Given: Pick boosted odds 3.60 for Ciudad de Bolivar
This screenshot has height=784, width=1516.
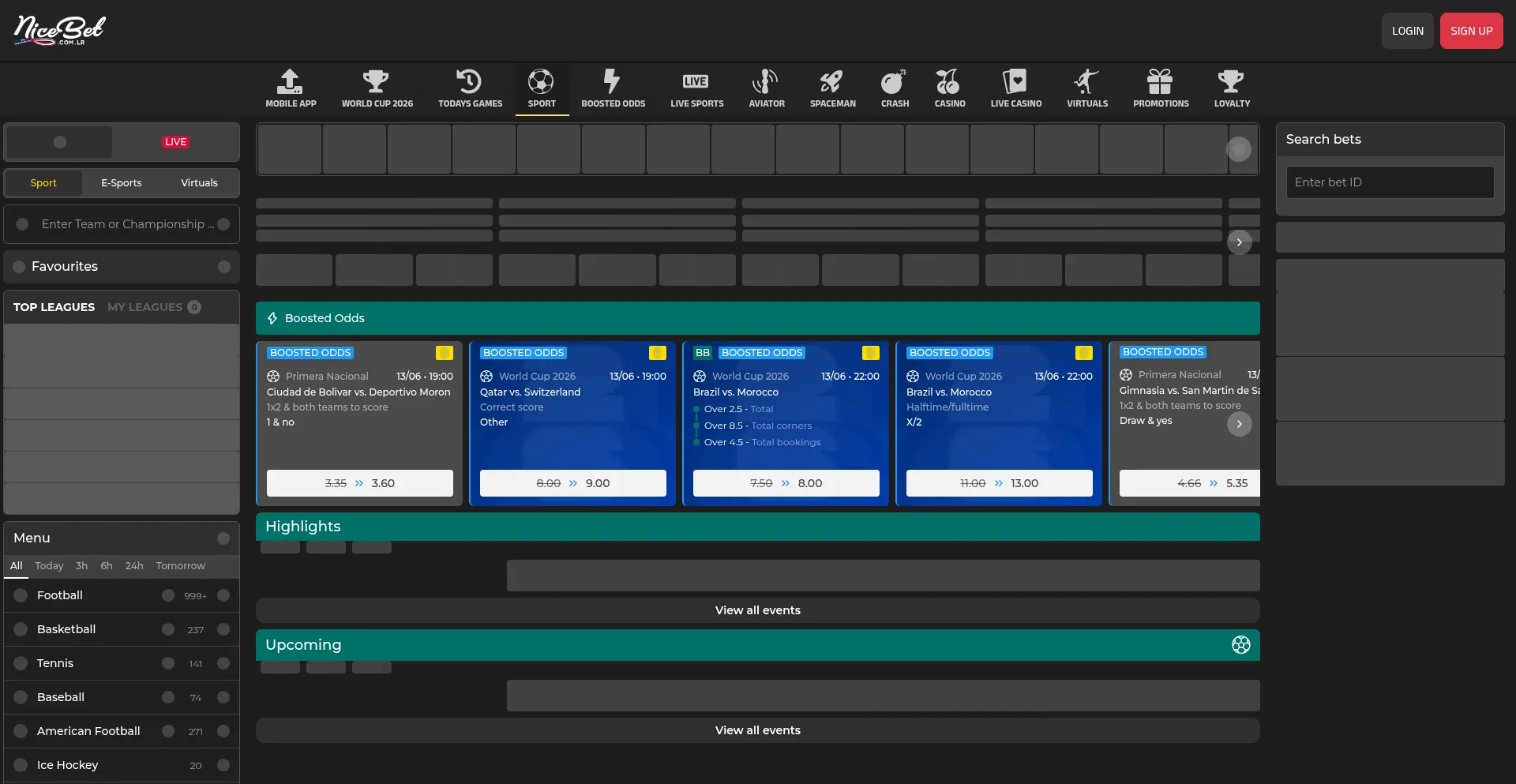Looking at the screenshot, I should pos(359,483).
